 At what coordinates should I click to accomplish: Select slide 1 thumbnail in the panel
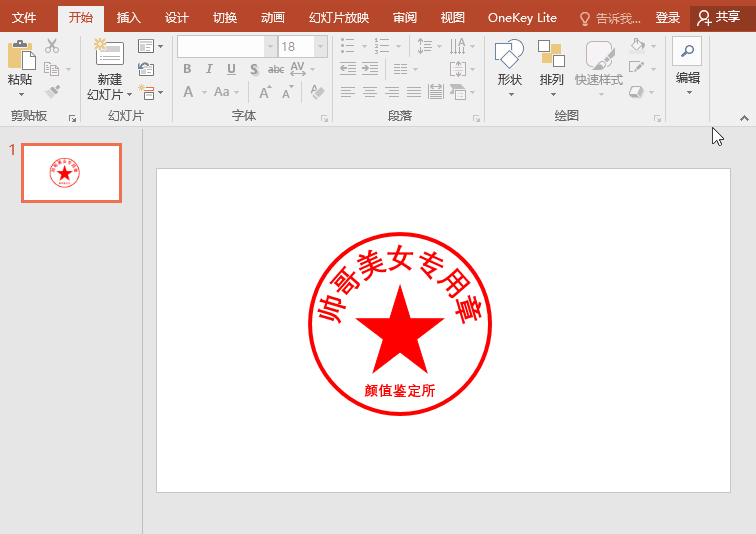[x=71, y=173]
